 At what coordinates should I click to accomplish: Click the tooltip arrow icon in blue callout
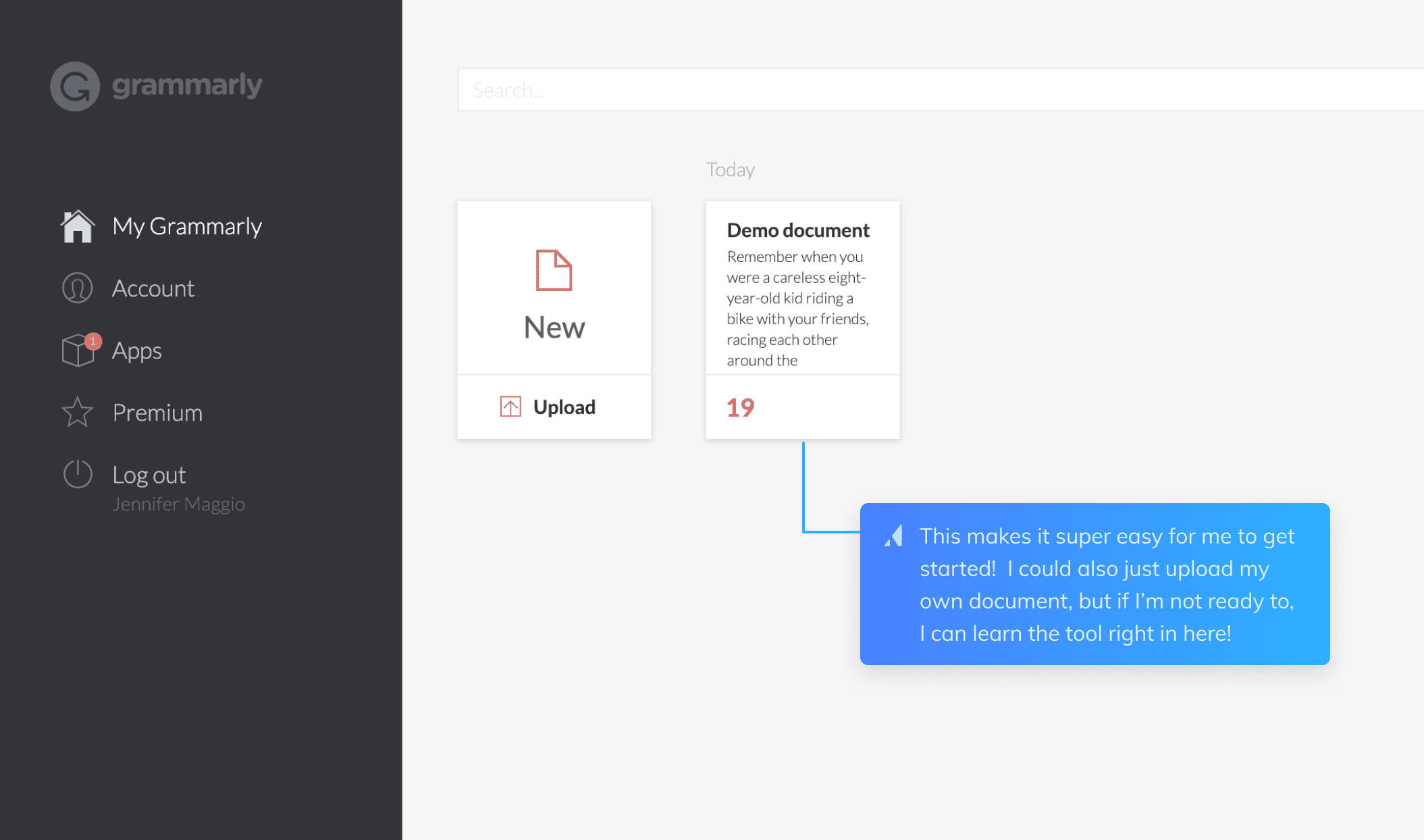tap(894, 536)
